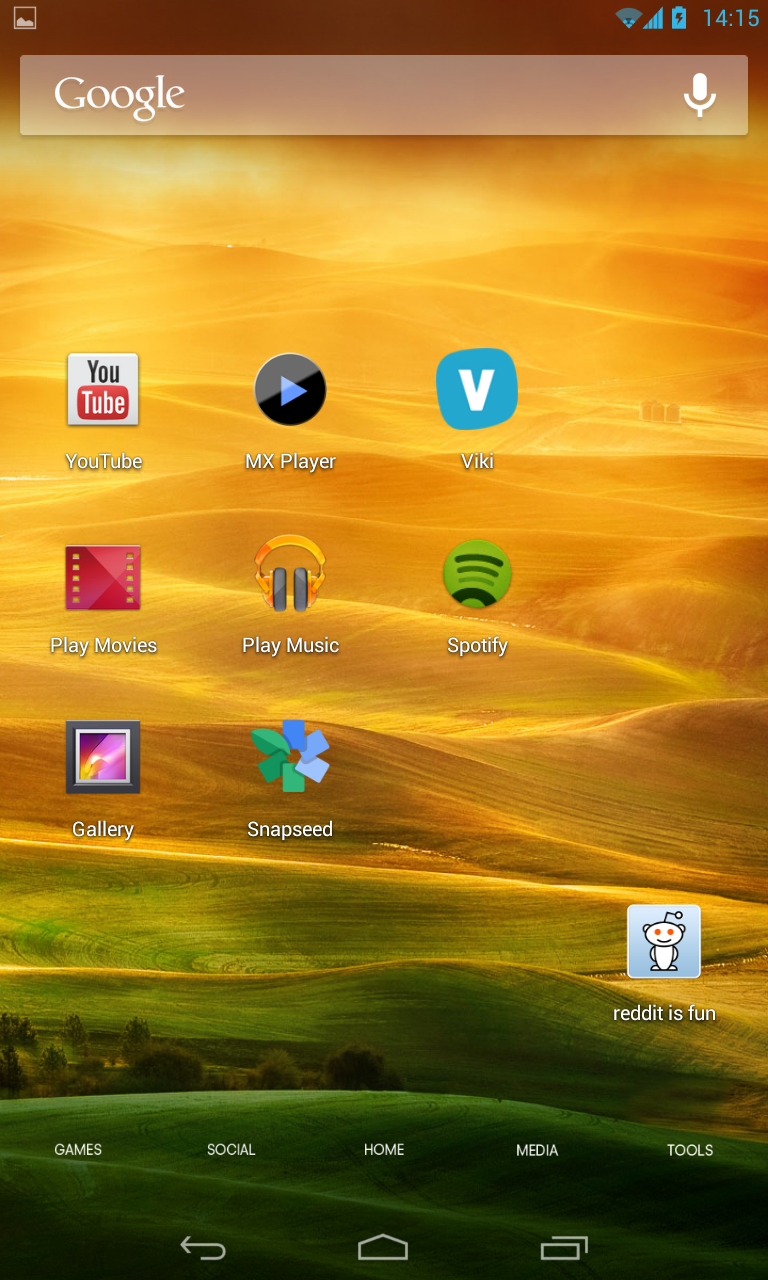
Task: Switch to the TOOLS tab
Action: [x=690, y=1150]
